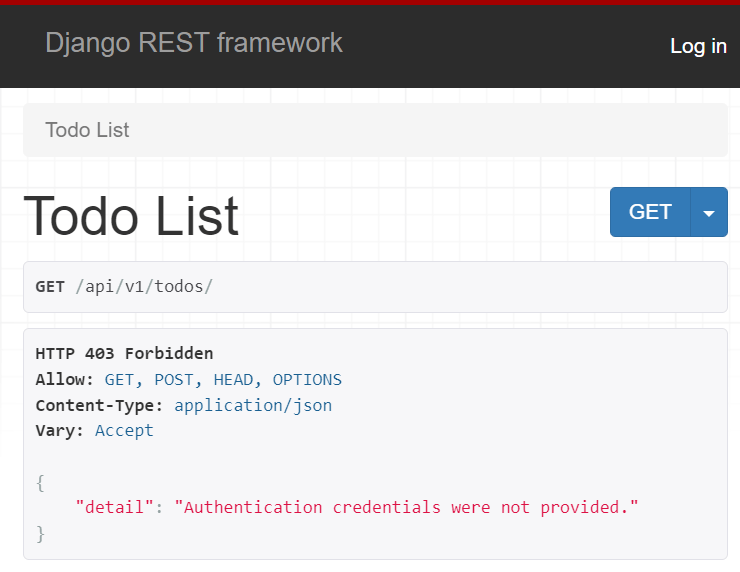Viewport: 740px width, 572px height.
Task: Open the Log in page
Action: [698, 46]
